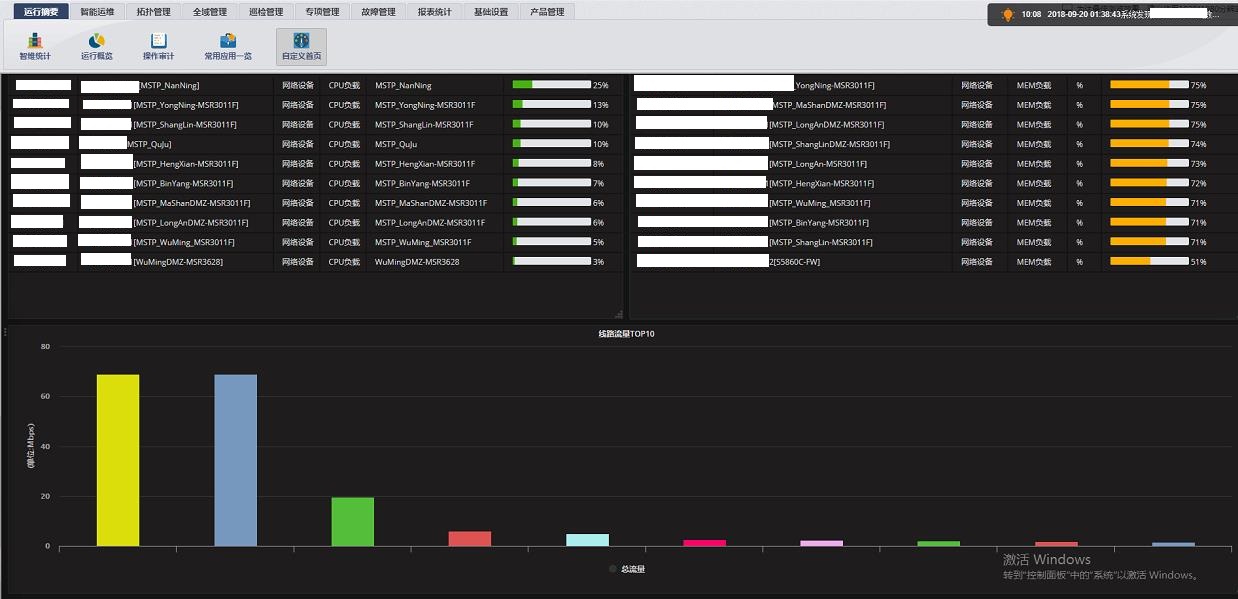Switch to the 故障管理 tab
This screenshot has height=599, width=1238.
point(378,12)
